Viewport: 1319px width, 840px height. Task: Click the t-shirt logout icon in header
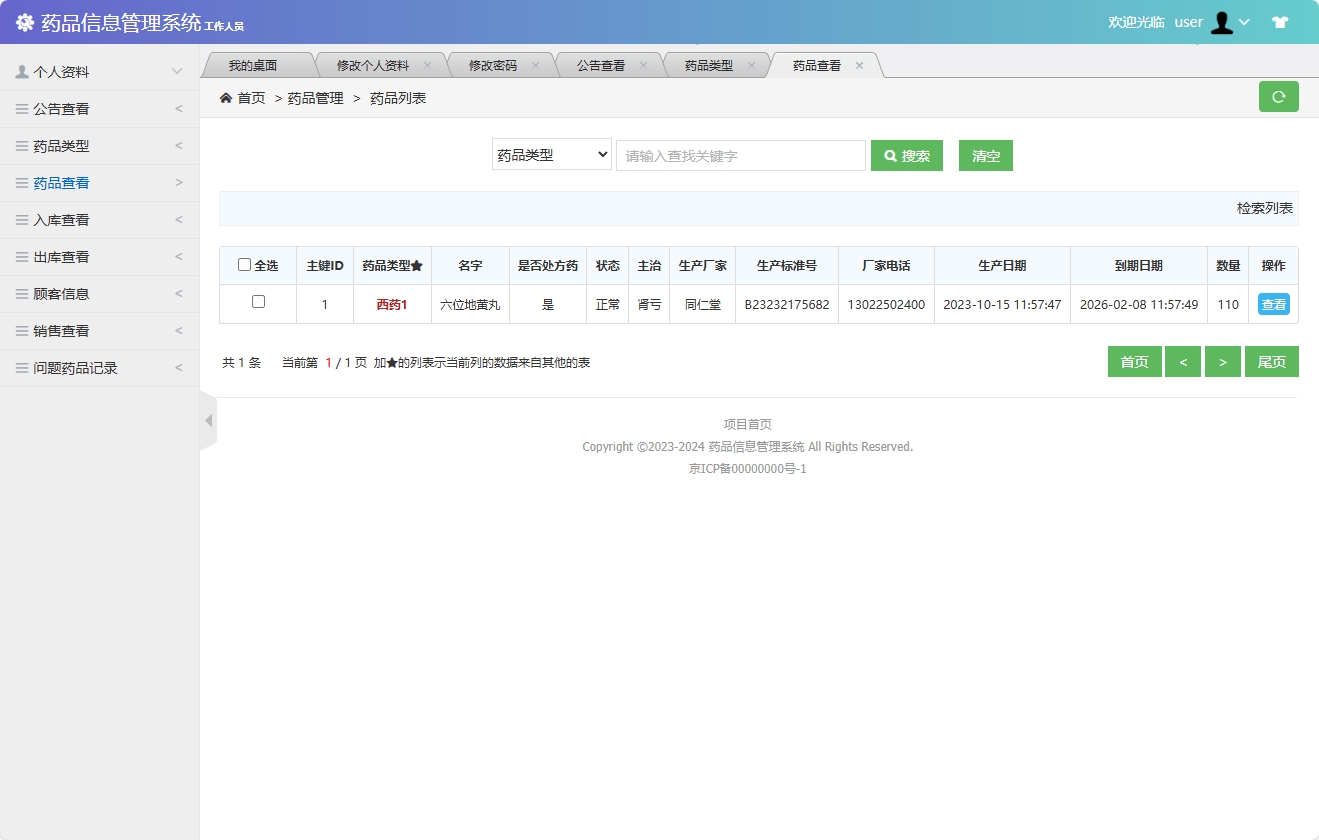(1280, 20)
